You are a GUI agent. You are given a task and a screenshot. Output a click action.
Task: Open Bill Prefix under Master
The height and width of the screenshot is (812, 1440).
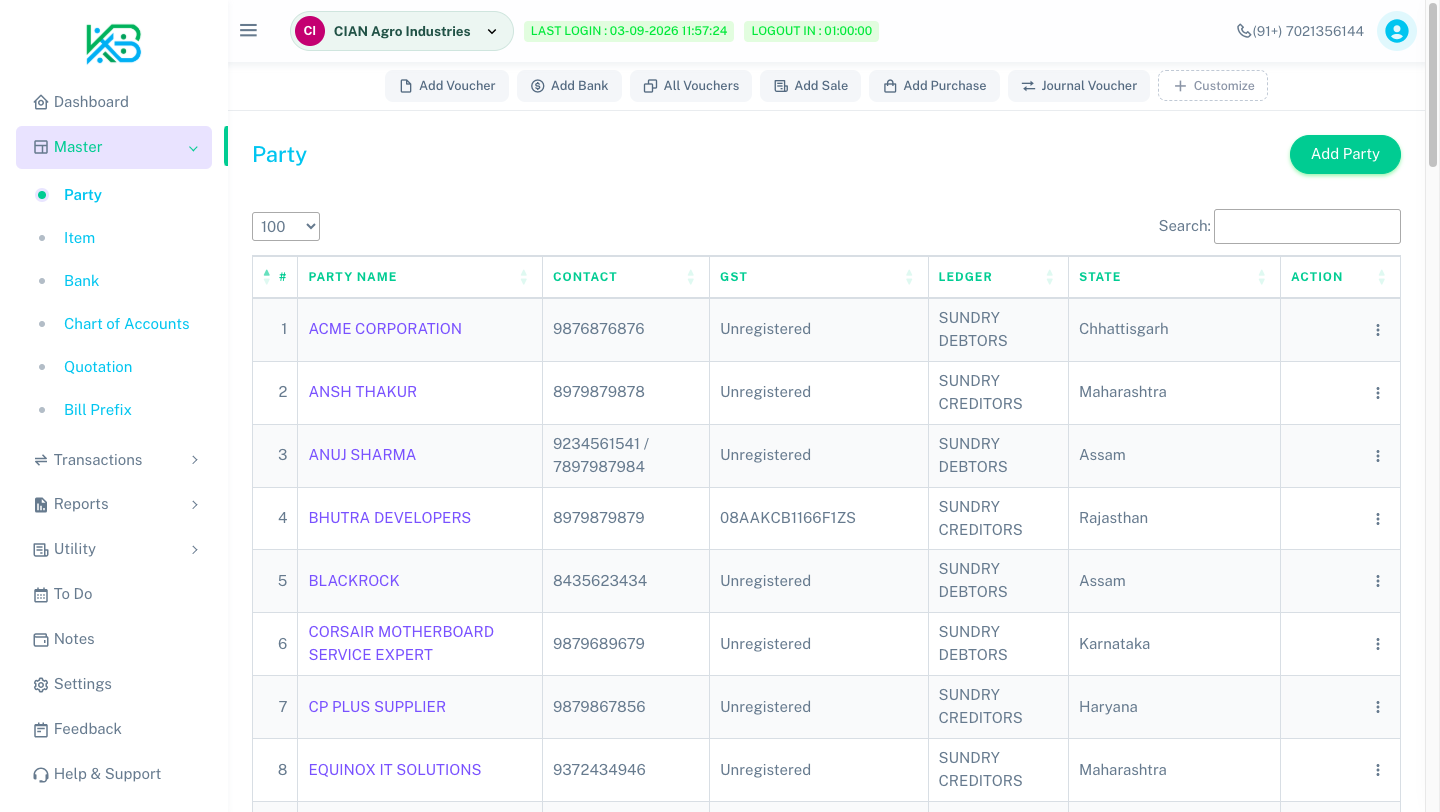[98, 410]
